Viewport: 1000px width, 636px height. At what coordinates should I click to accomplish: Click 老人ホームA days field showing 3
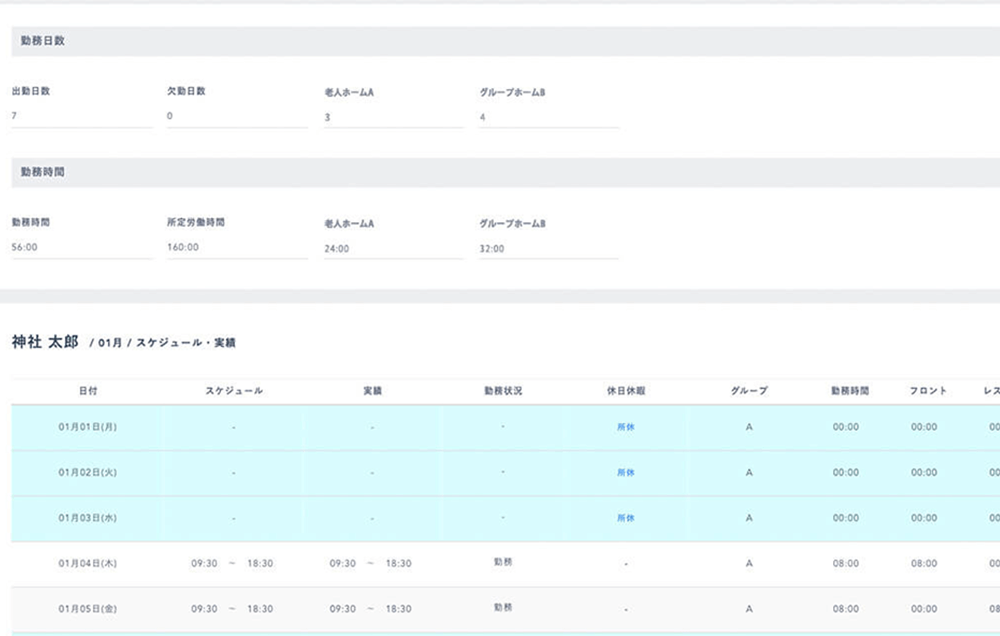click(393, 117)
